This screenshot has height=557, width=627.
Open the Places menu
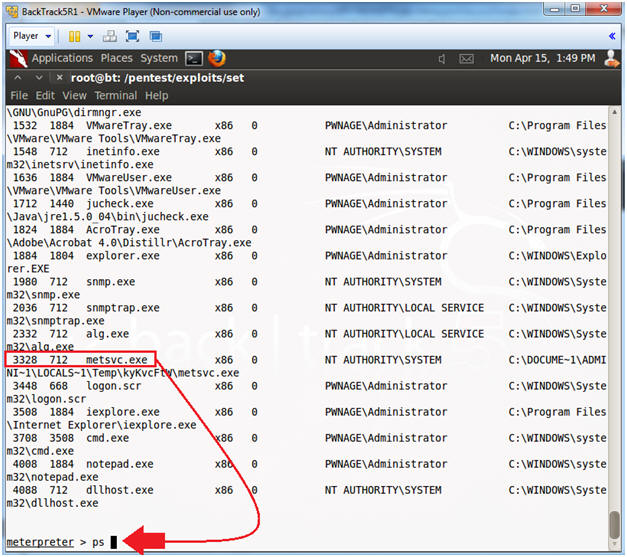116,58
